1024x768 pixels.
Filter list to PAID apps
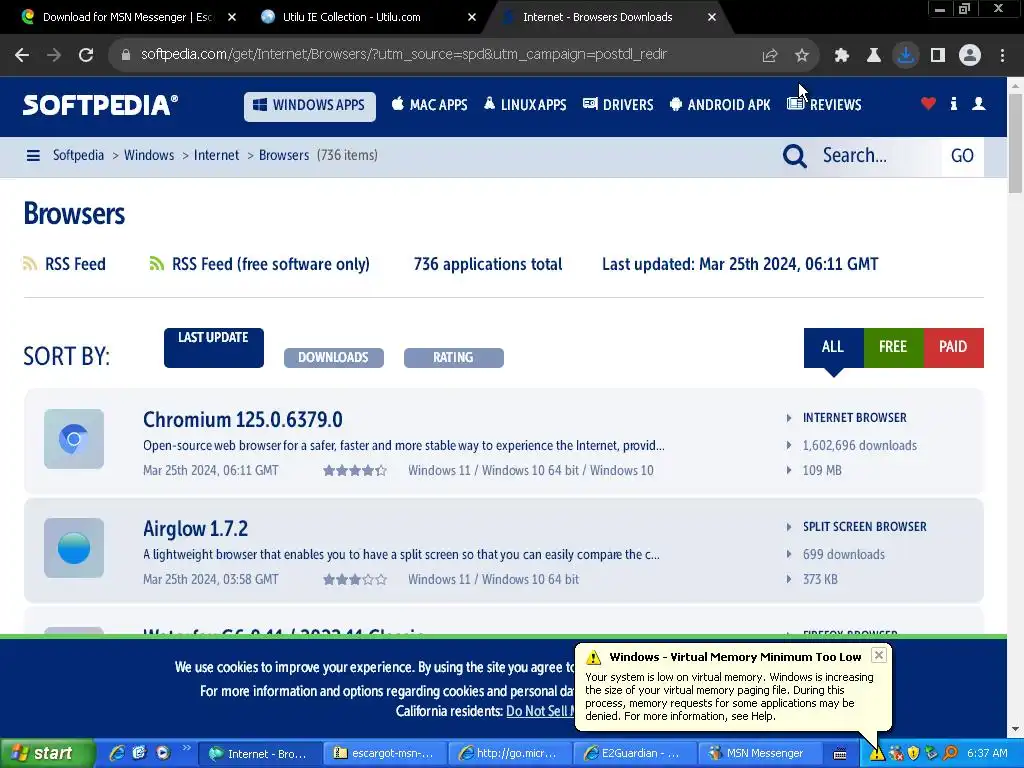(953, 347)
